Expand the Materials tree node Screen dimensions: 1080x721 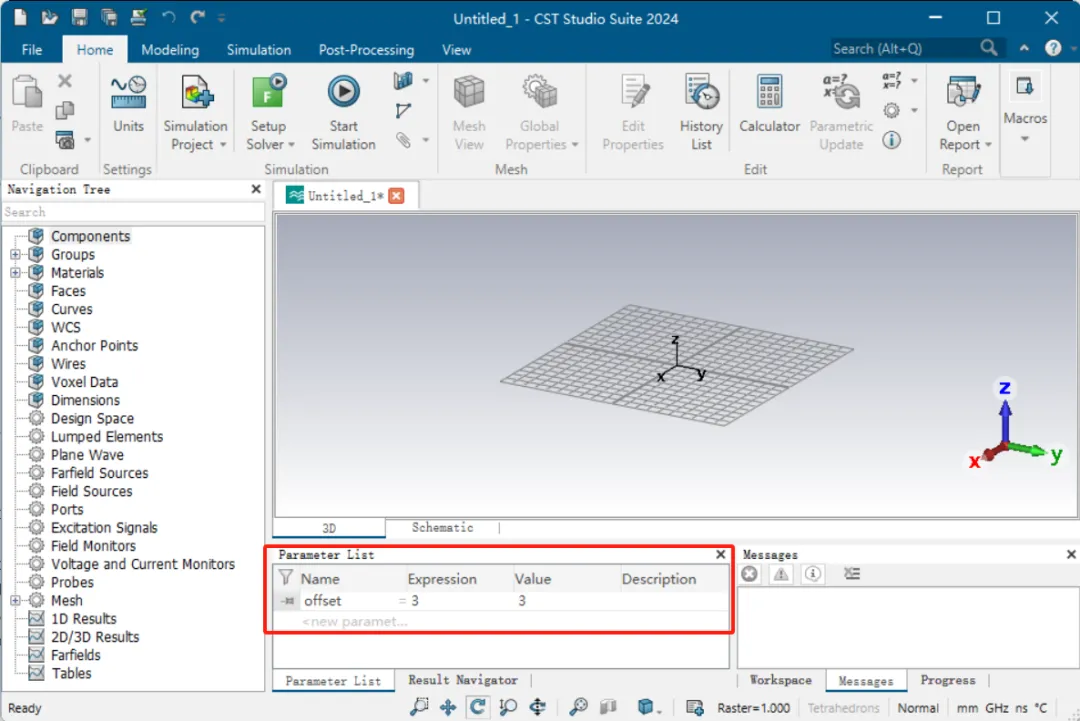[15, 273]
